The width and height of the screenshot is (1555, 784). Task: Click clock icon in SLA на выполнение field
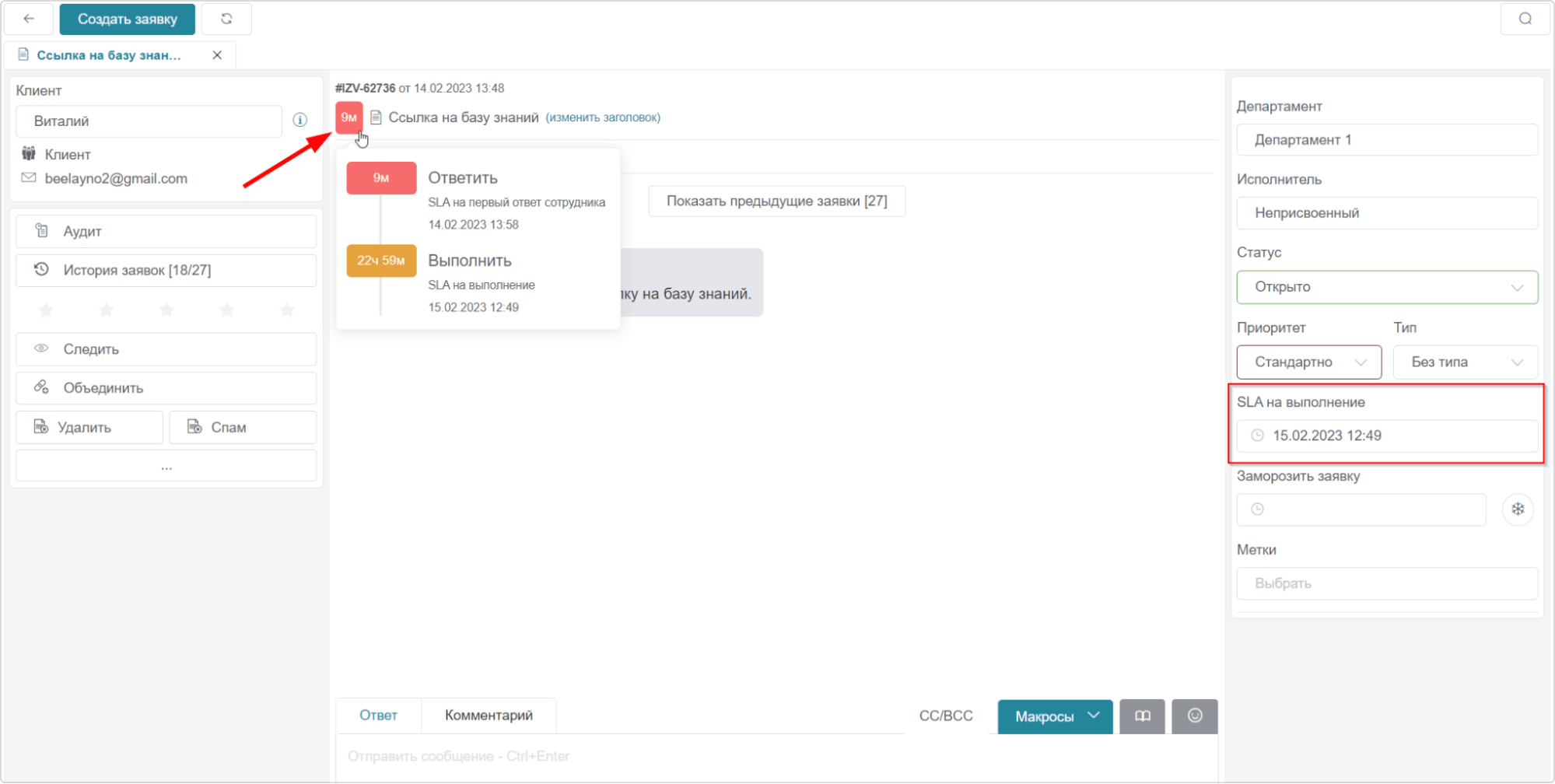click(1257, 436)
